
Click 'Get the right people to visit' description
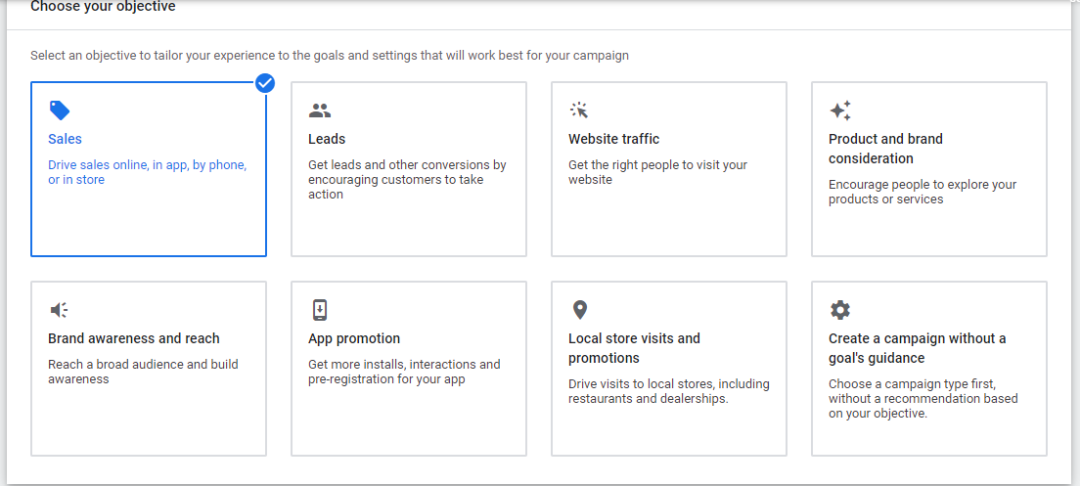tap(658, 173)
